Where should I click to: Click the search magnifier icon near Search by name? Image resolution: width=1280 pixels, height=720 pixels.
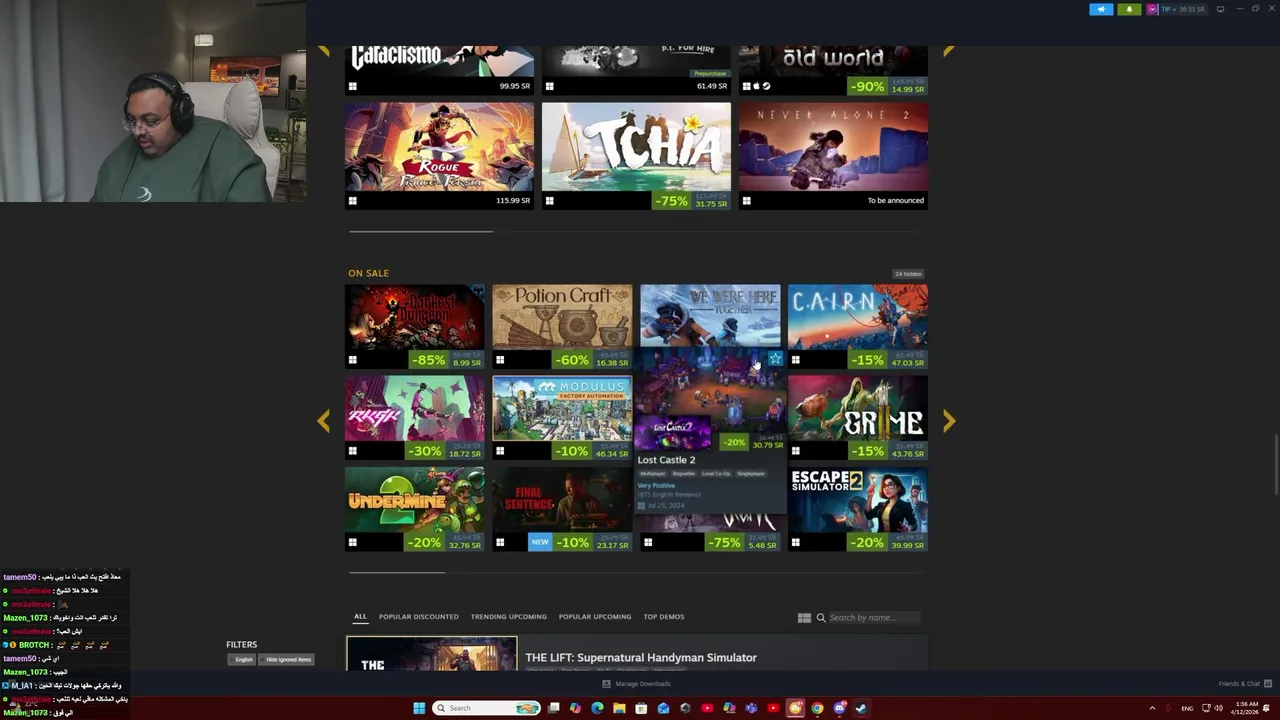pos(821,618)
